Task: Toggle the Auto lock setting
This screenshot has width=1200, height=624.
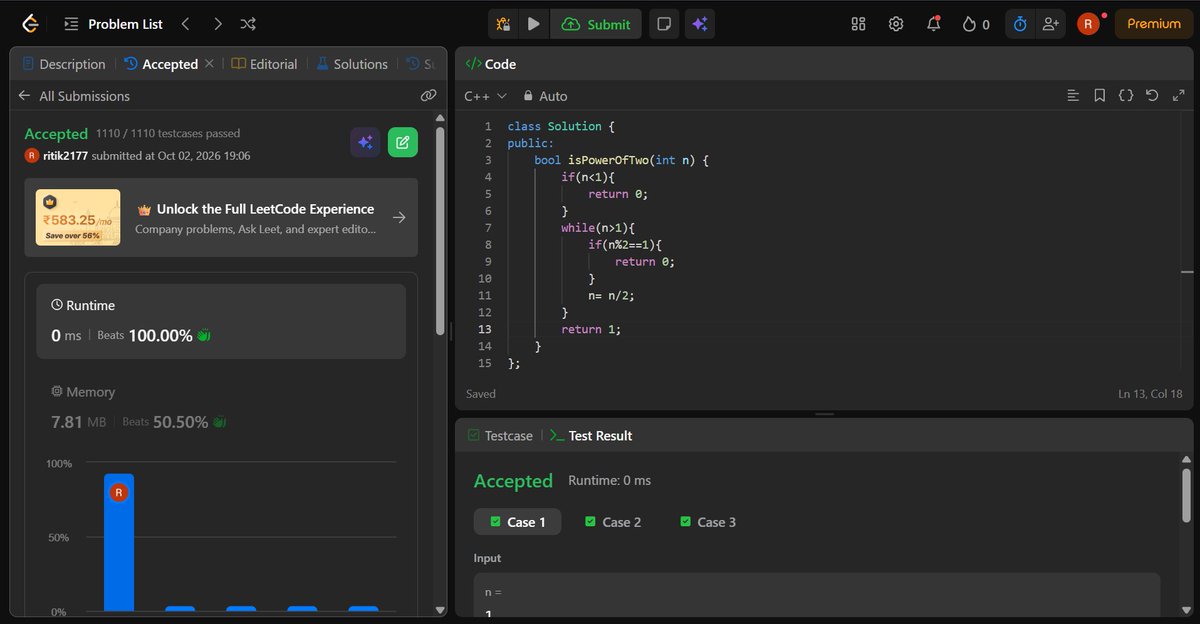Action: coord(545,96)
